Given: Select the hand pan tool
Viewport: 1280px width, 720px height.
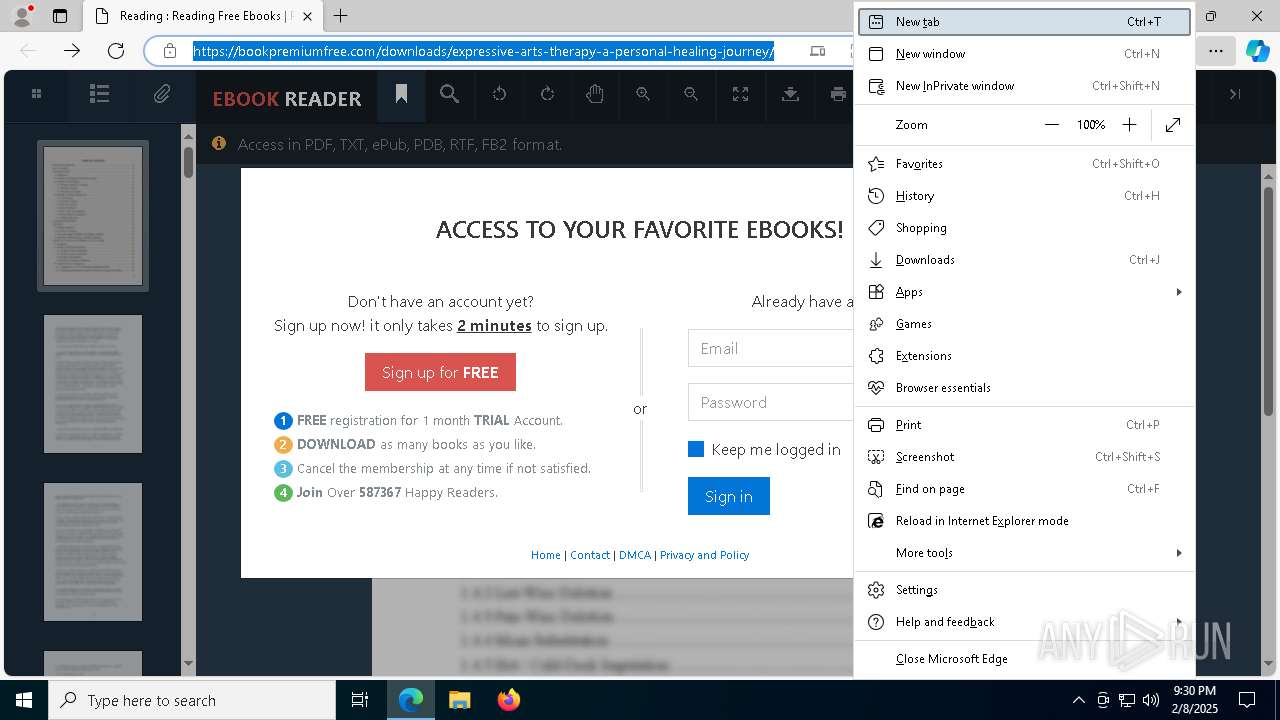Looking at the screenshot, I should tap(595, 94).
